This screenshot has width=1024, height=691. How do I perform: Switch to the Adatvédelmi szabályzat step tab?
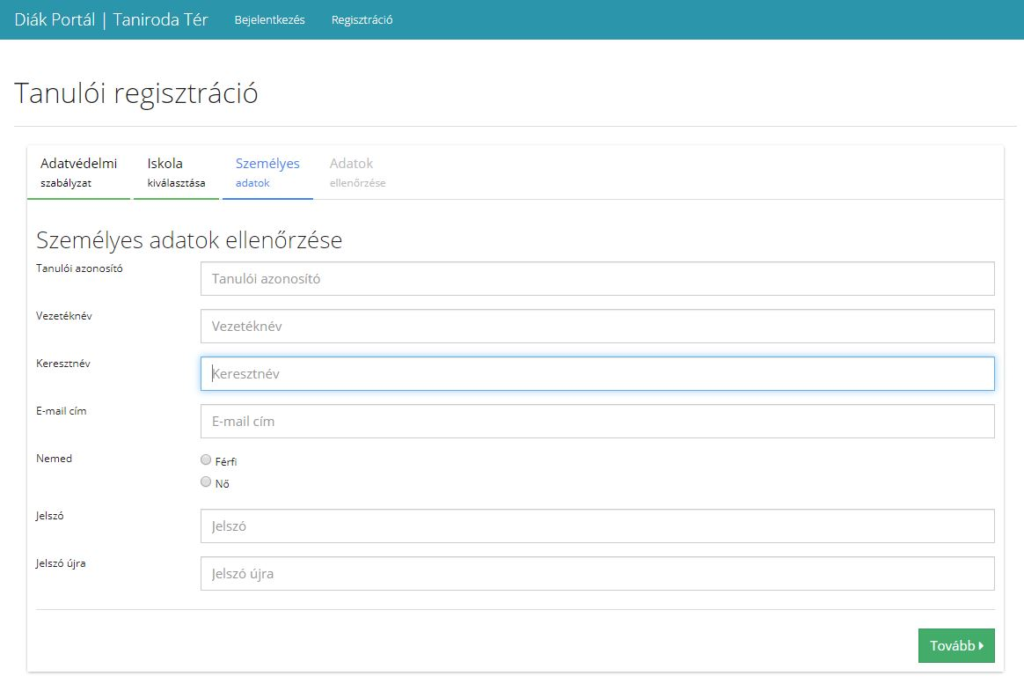78,172
